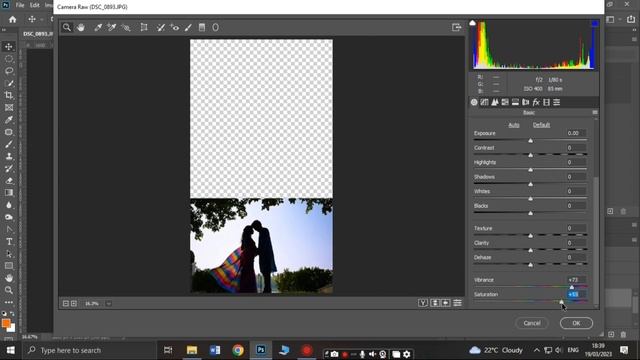This screenshot has height=360, width=640.
Task: Select the Transform tool in Camera Raw
Action: click(x=144, y=27)
